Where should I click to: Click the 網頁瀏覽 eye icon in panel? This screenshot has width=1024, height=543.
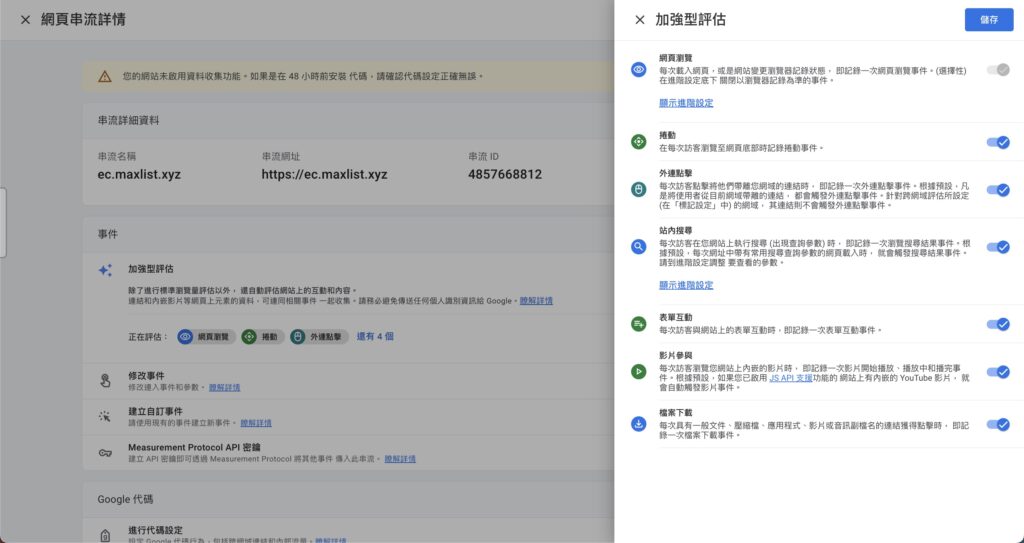[x=639, y=69]
